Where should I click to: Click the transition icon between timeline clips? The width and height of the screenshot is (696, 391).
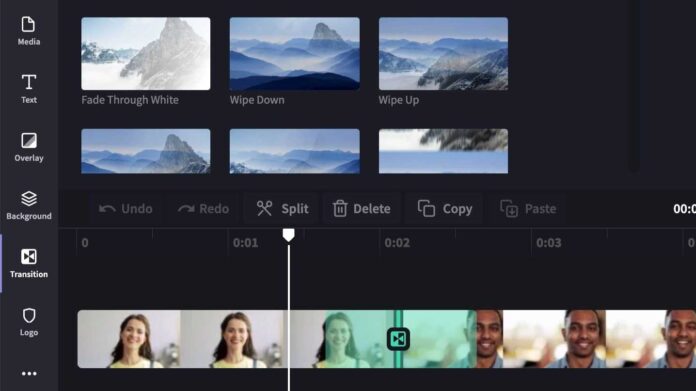tap(398, 339)
